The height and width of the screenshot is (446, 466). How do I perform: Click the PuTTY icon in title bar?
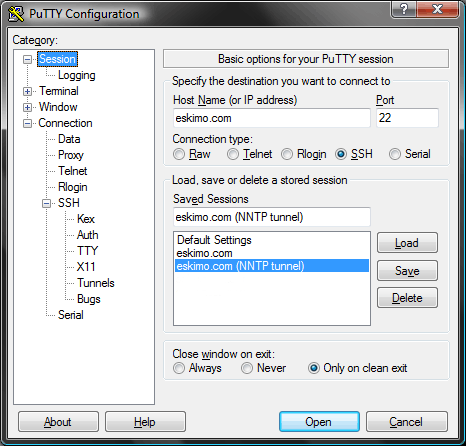click(16, 14)
